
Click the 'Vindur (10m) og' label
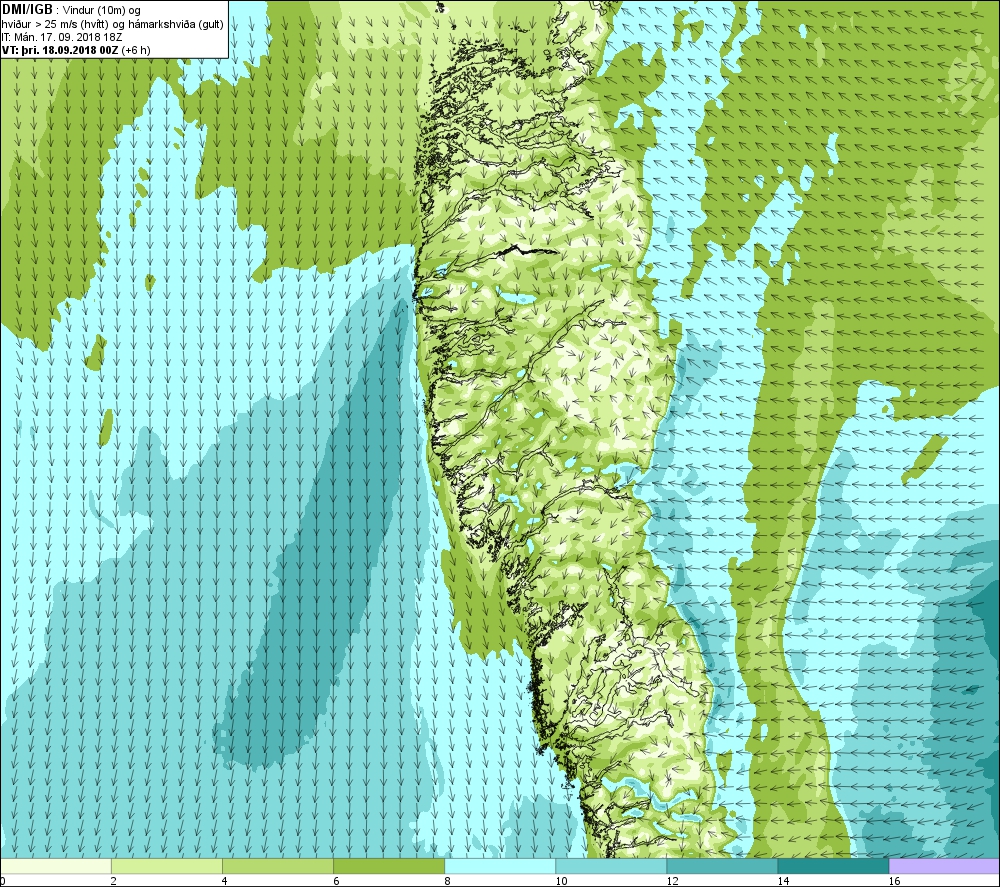[102, 11]
